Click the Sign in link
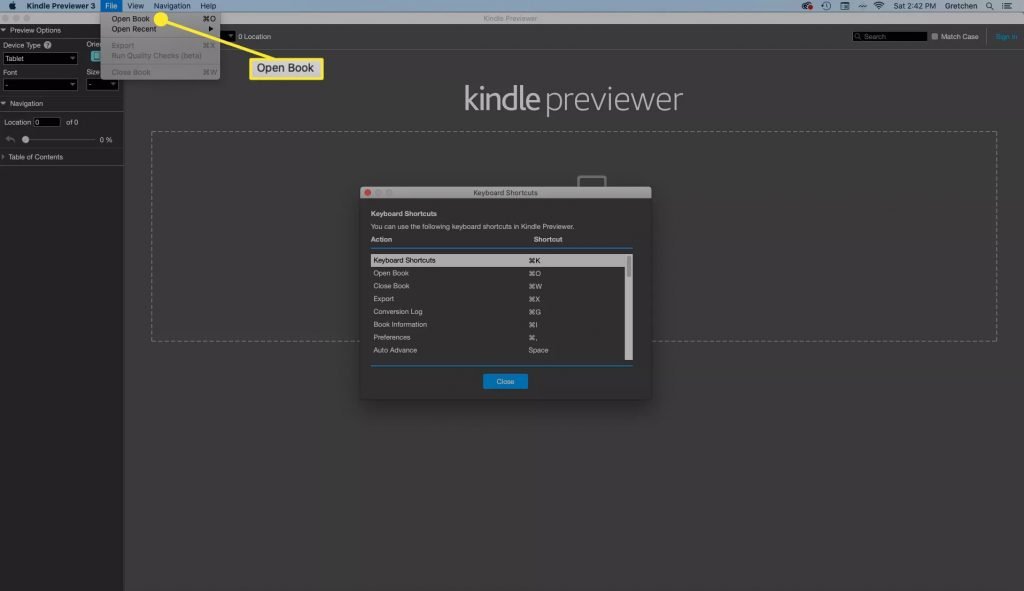This screenshot has height=591, width=1024. click(1006, 37)
